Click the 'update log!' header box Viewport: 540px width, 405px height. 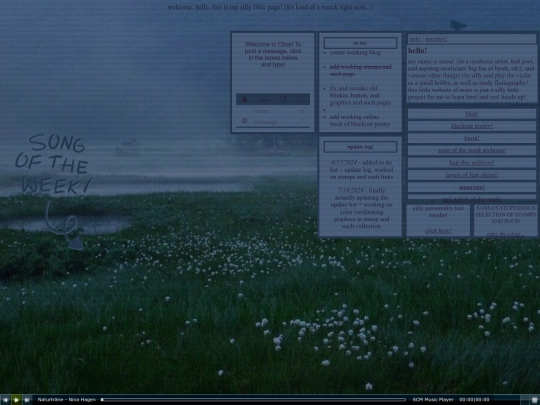360,147
